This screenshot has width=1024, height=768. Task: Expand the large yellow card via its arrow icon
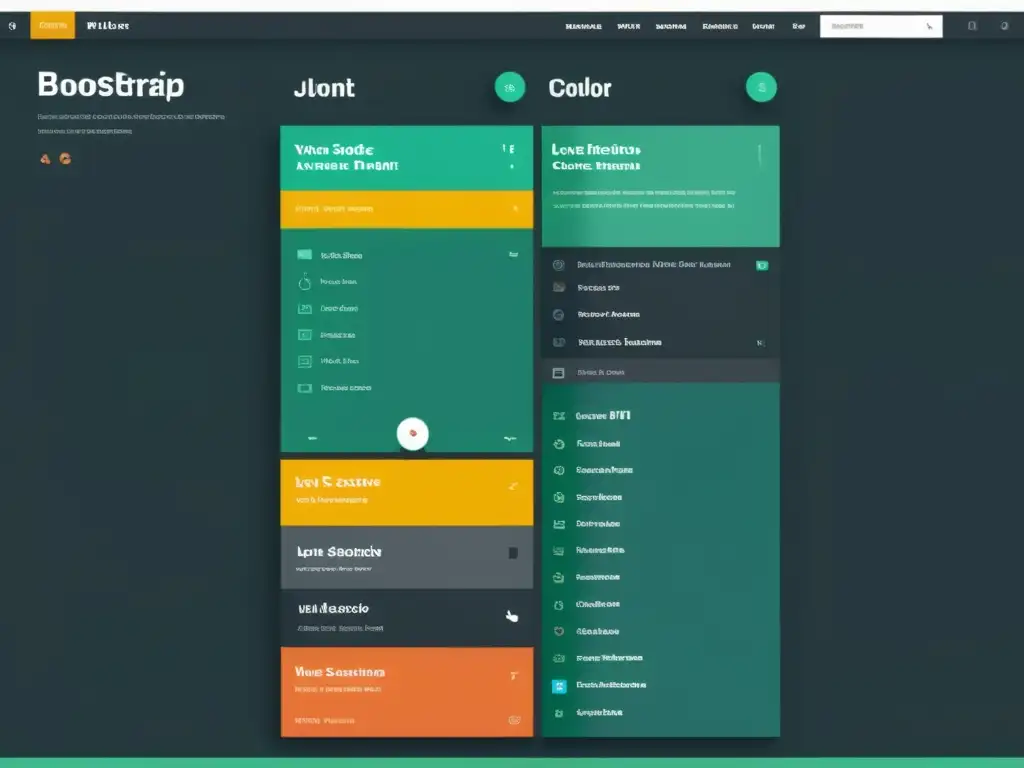[513, 486]
